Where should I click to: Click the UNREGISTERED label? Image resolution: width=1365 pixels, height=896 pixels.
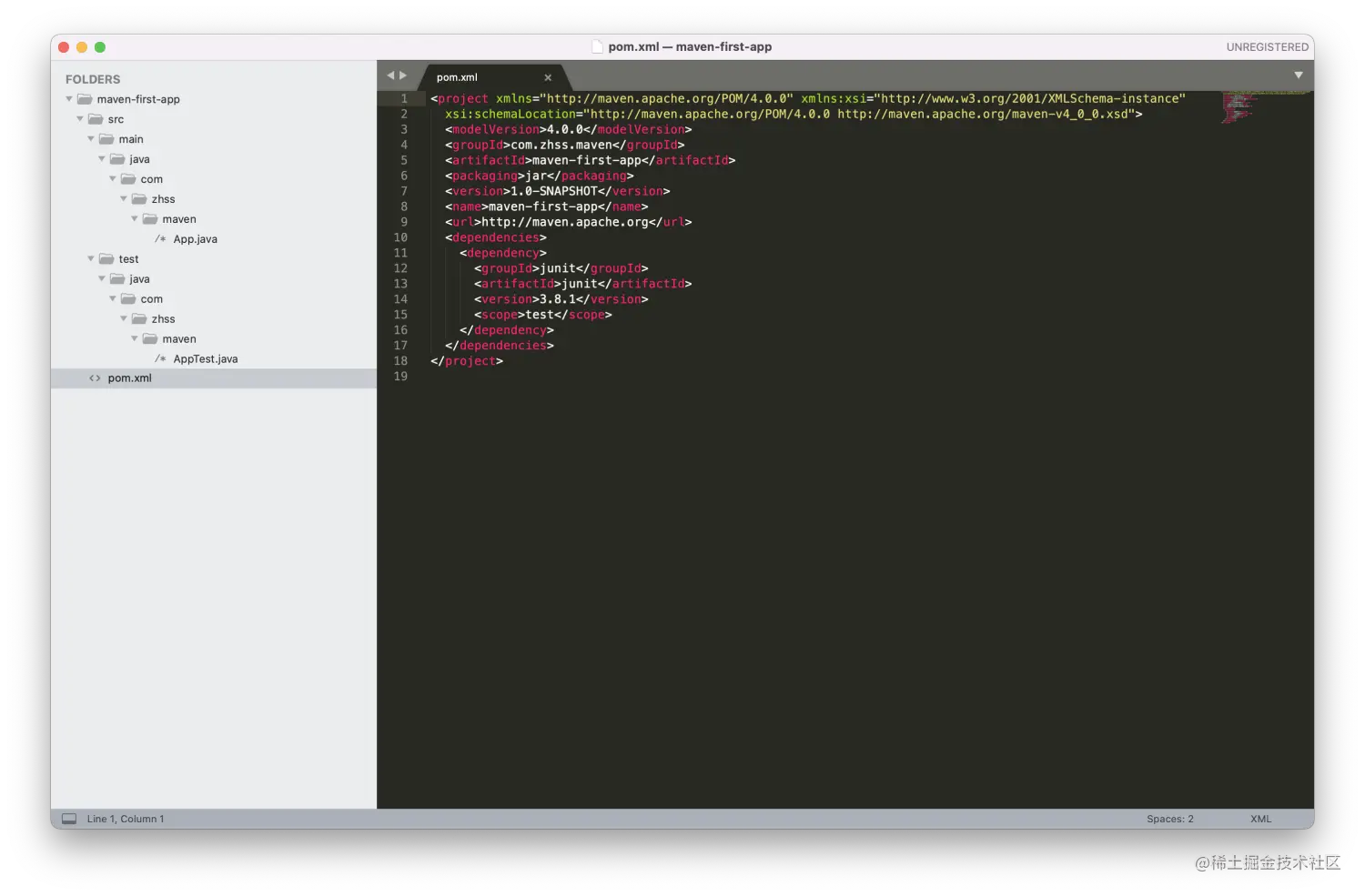coord(1267,46)
